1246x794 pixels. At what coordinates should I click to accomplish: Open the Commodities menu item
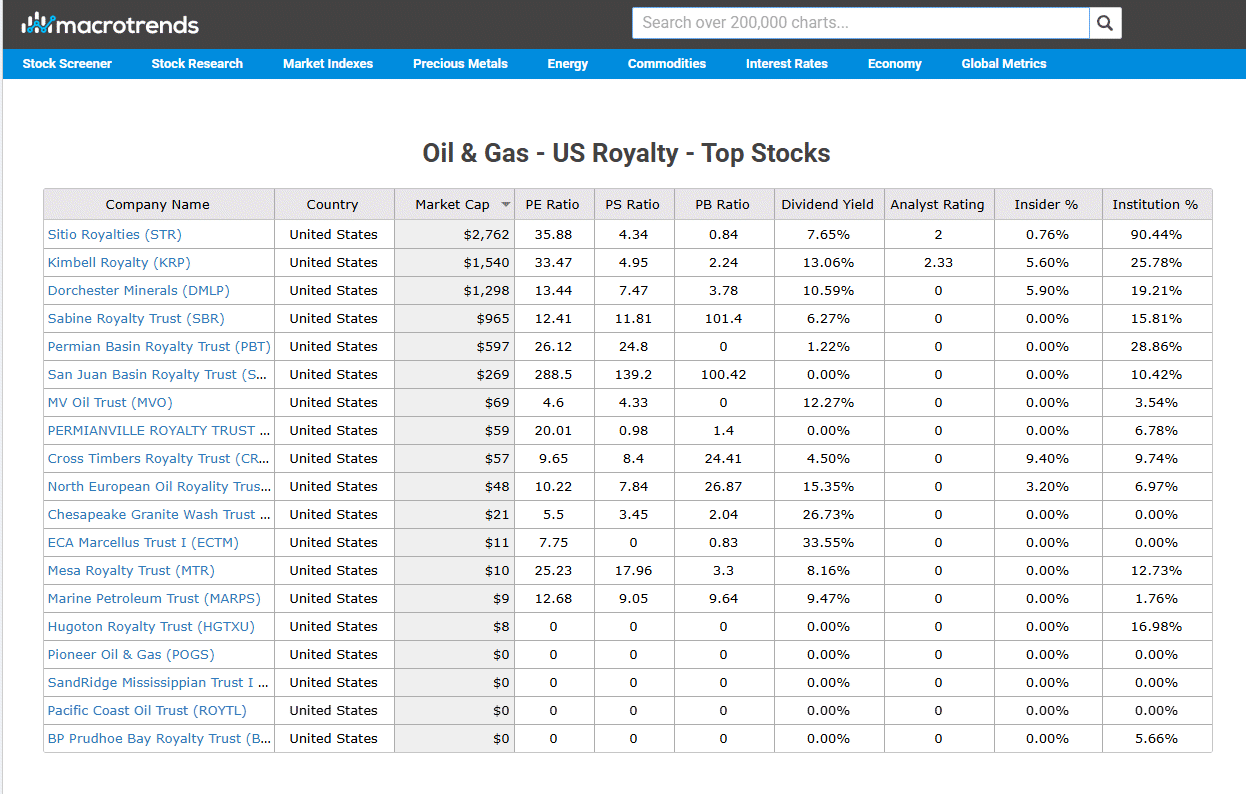pyautogui.click(x=667, y=64)
